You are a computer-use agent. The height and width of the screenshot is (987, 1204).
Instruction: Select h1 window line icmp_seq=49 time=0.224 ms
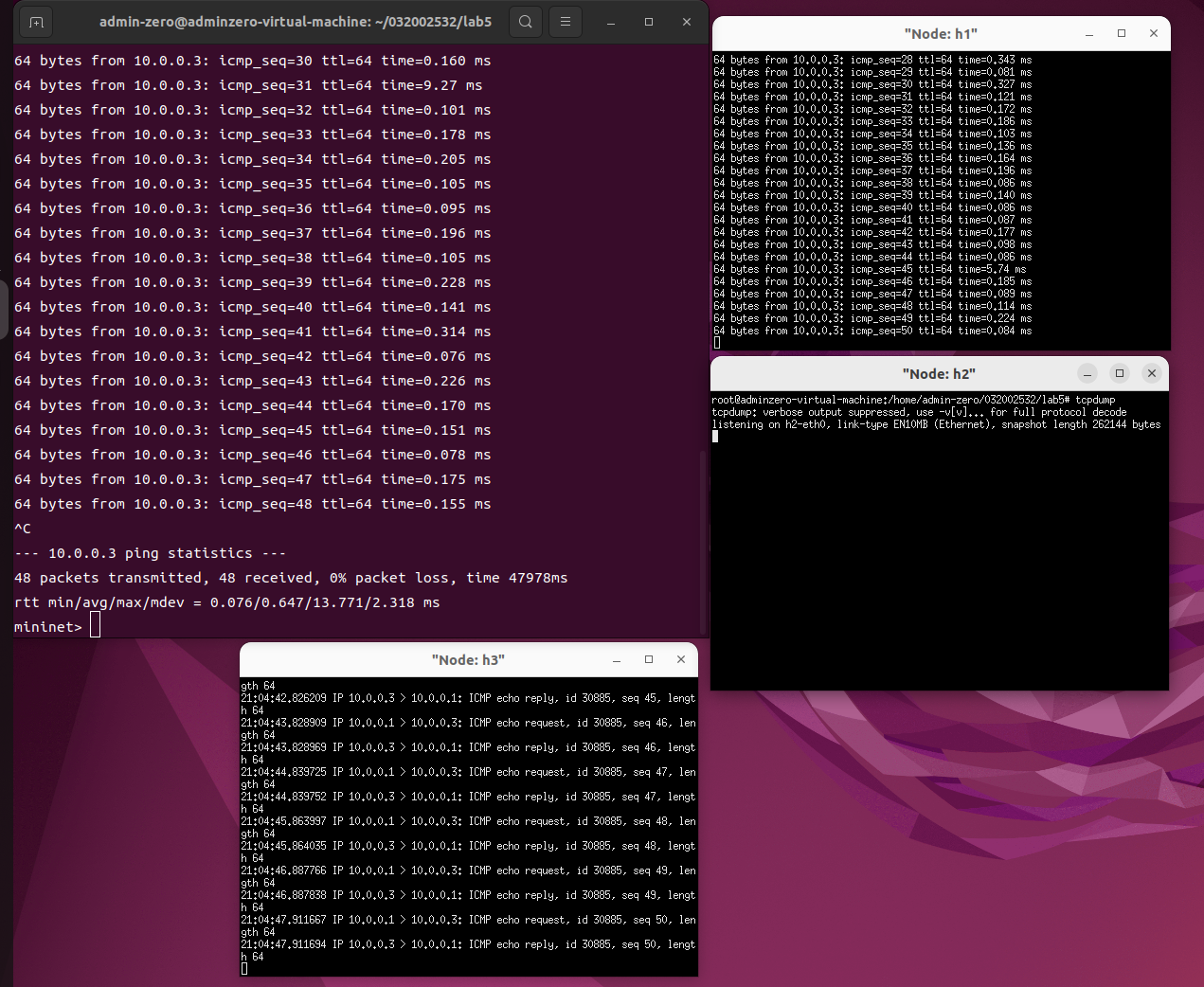coord(872,318)
